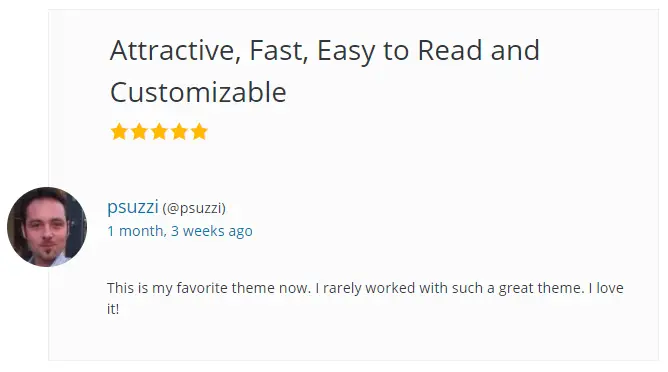Click the word 'Fast,' in the review title

(279, 51)
